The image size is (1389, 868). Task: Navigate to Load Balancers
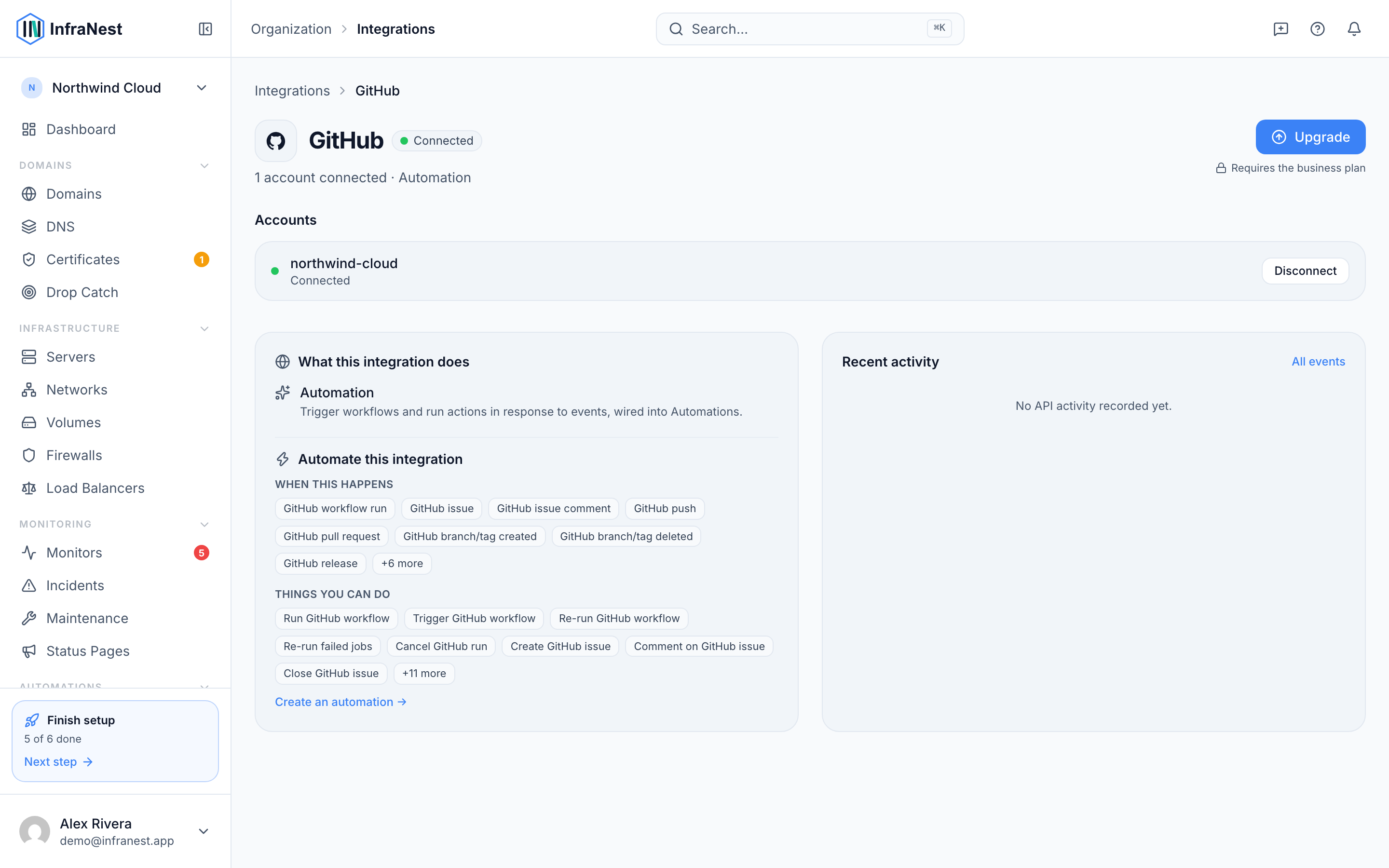point(115,488)
